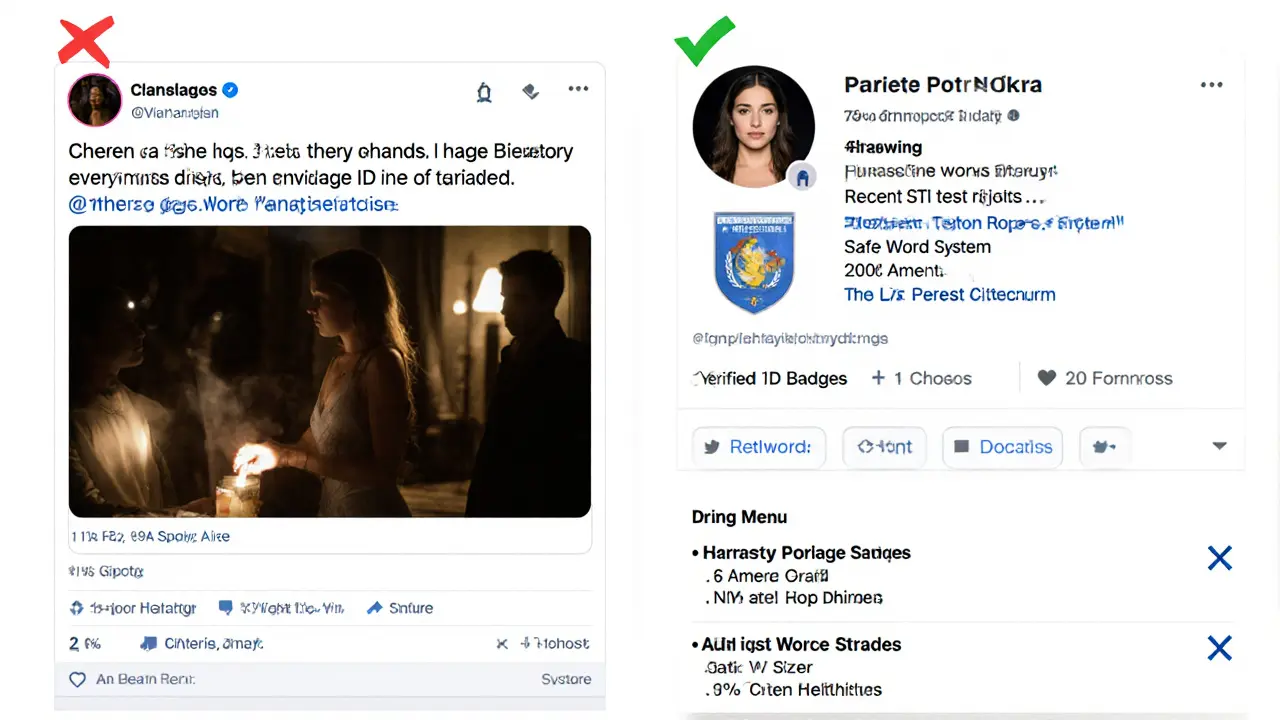Open the three-dot menu on the tweet
The image size is (1280, 720).
(578, 89)
